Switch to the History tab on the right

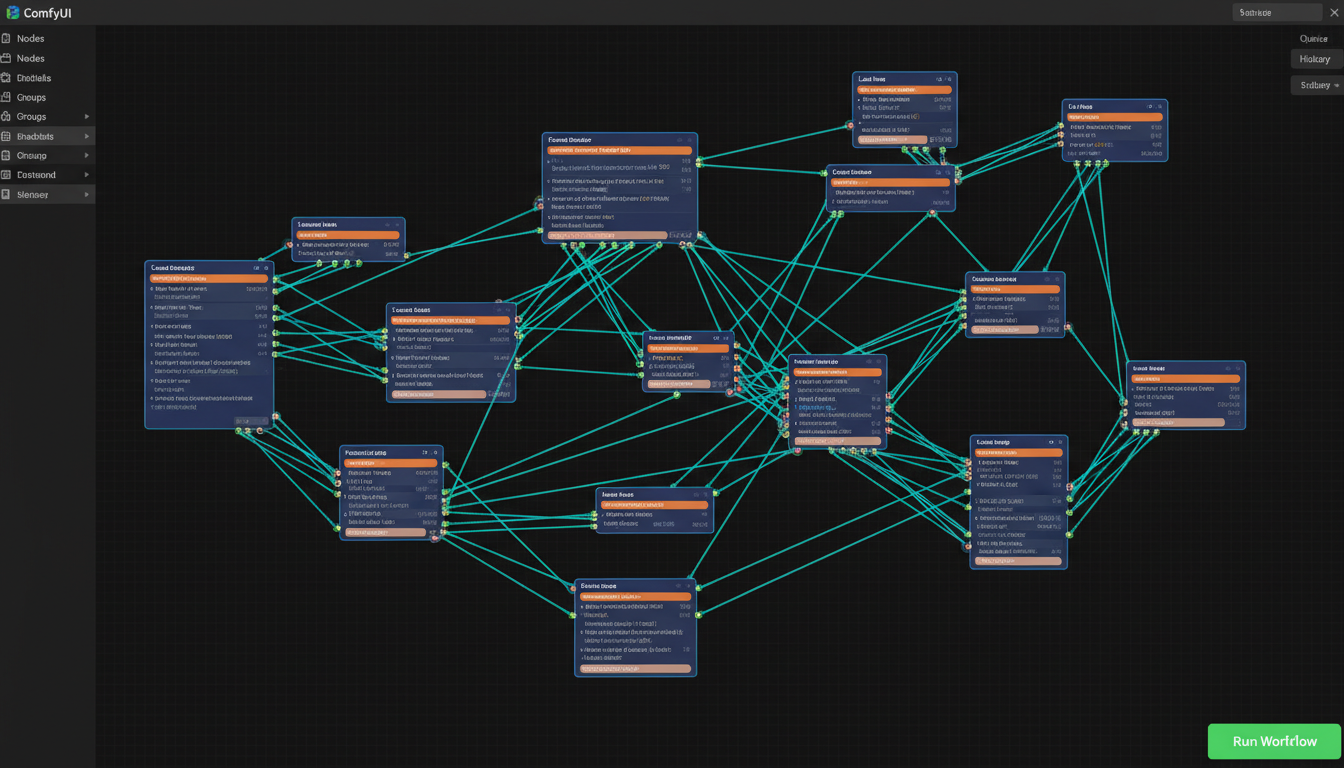click(x=1315, y=59)
